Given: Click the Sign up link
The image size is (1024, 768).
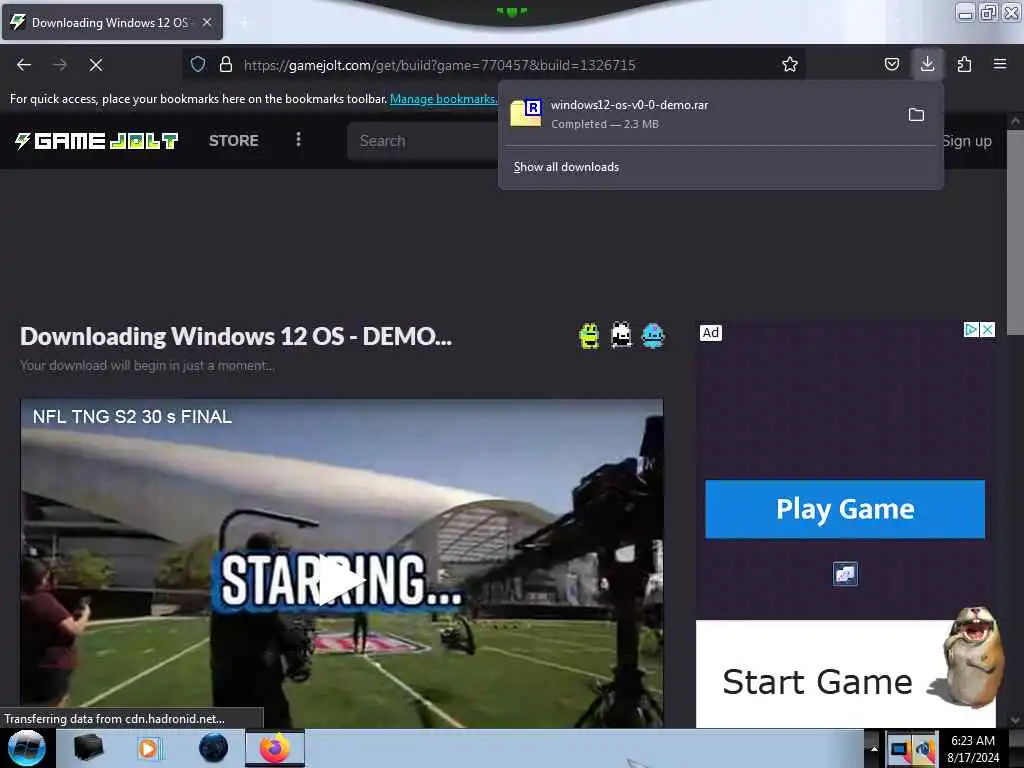Looking at the screenshot, I should pyautogui.click(x=967, y=141).
